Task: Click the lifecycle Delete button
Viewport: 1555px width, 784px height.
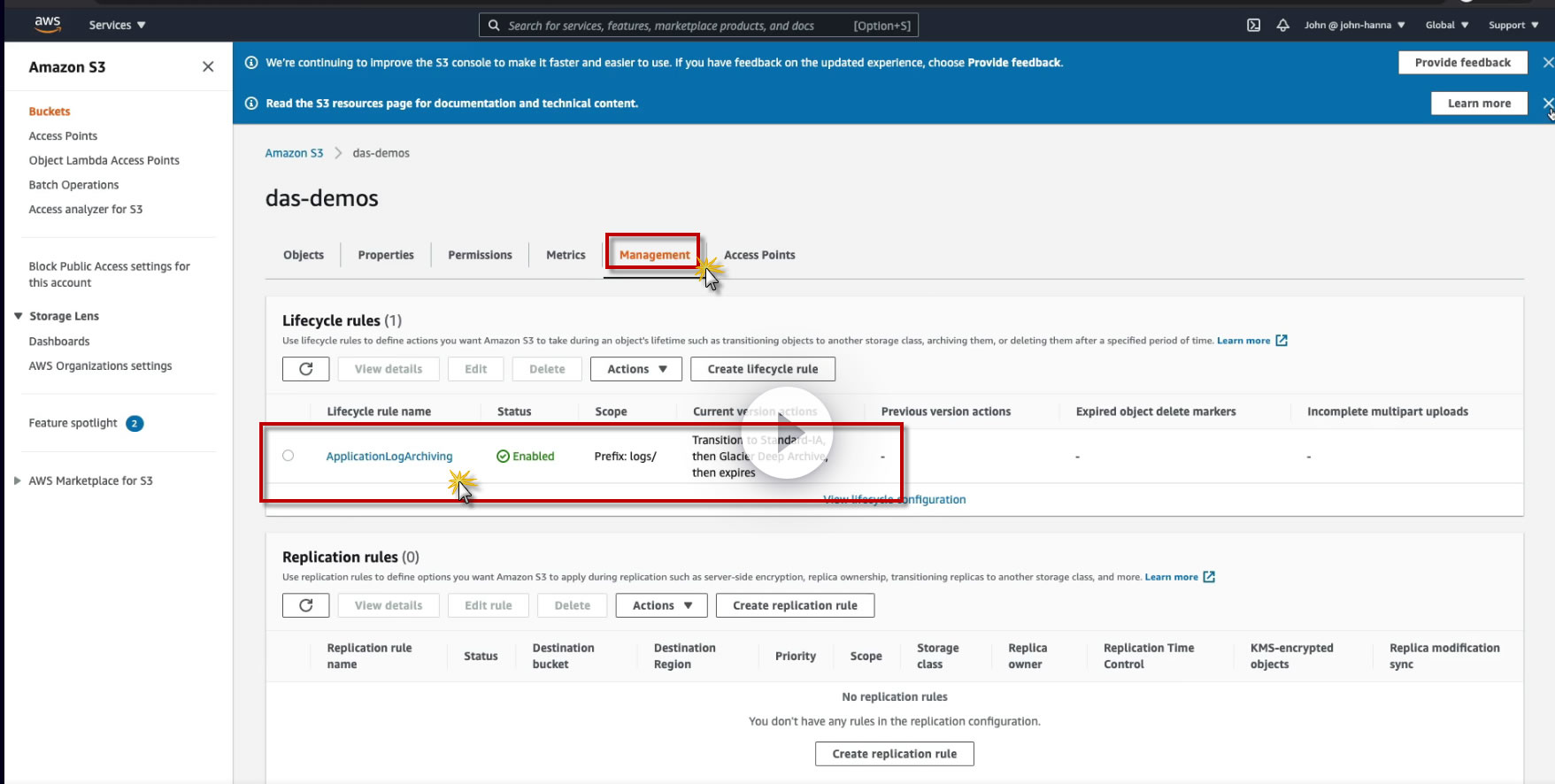Action: pyautogui.click(x=547, y=369)
